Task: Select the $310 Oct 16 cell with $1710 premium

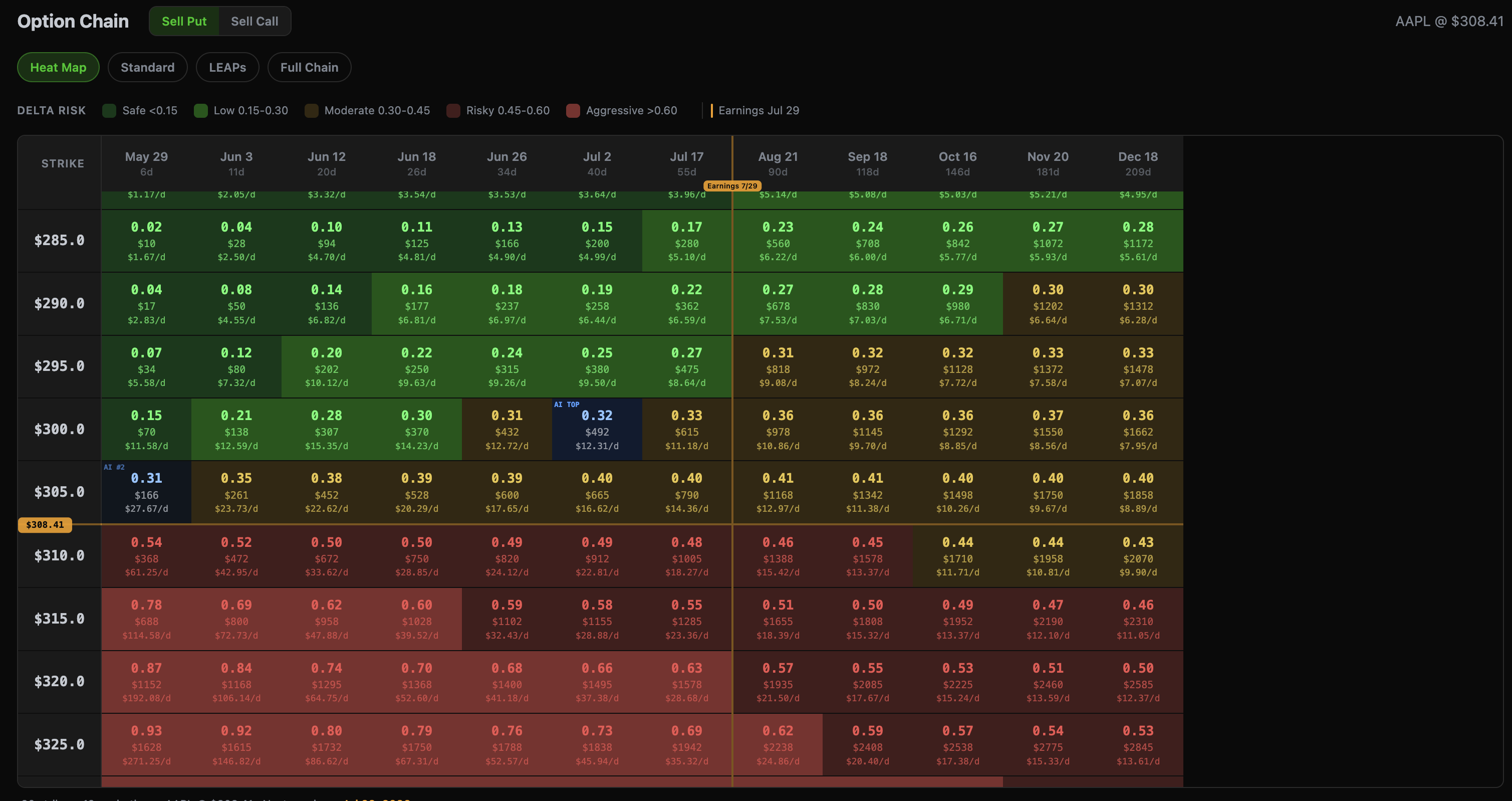Action: click(x=958, y=556)
